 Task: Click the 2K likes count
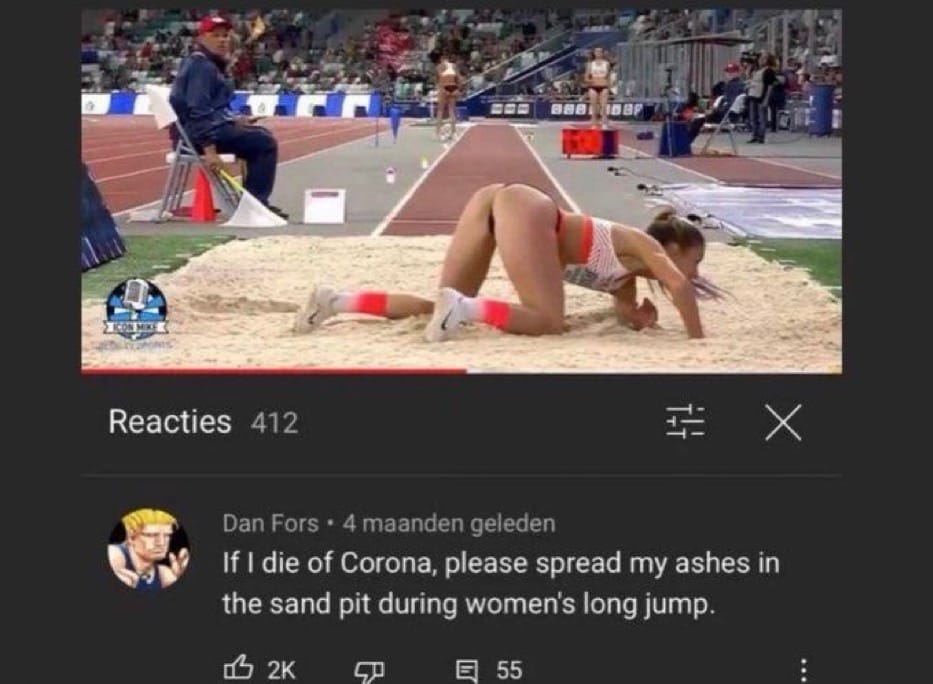pos(281,670)
